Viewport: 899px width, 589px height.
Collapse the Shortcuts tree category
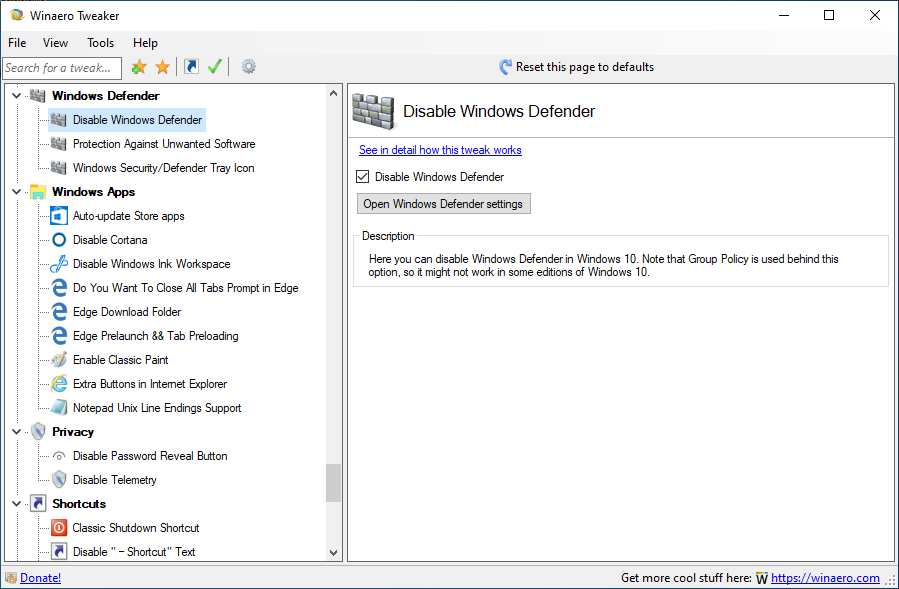[x=16, y=504]
